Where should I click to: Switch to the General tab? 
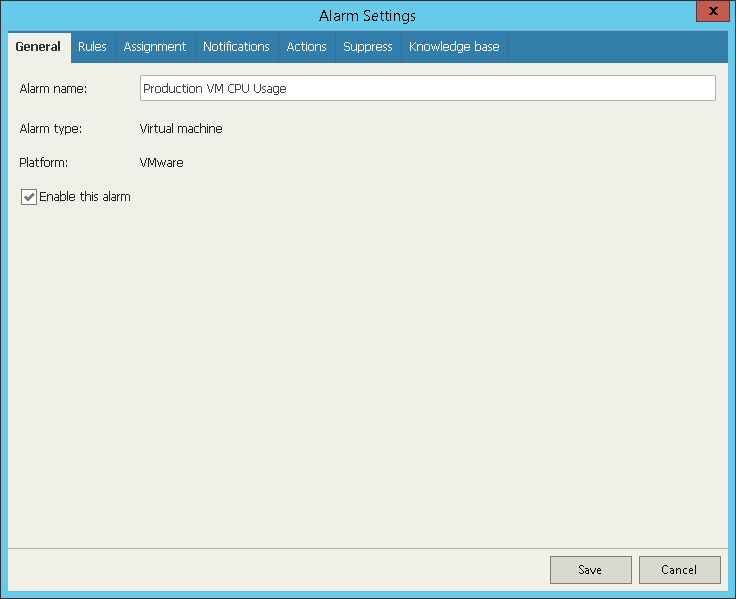(39, 47)
